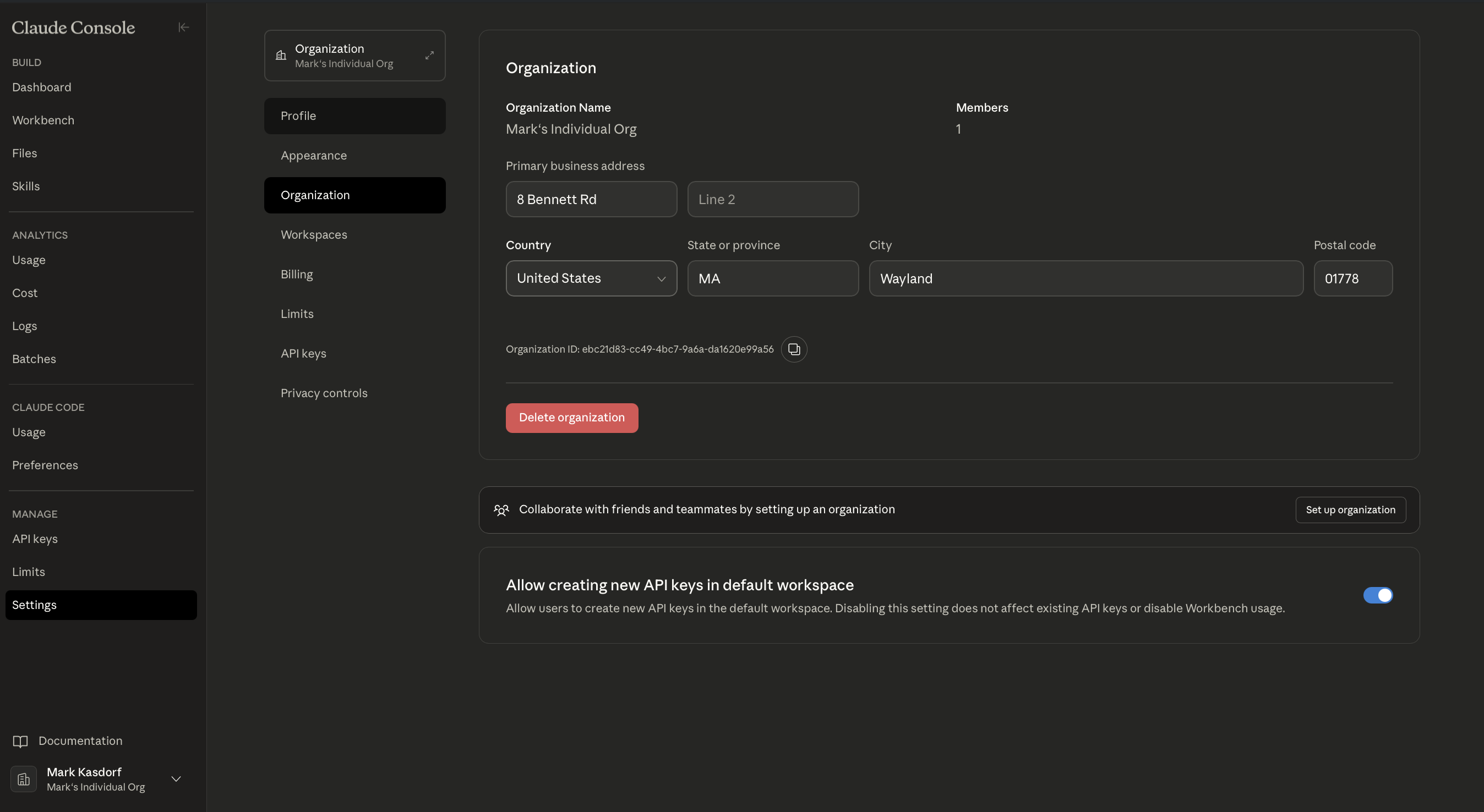Focus the Postal code field

1352,278
